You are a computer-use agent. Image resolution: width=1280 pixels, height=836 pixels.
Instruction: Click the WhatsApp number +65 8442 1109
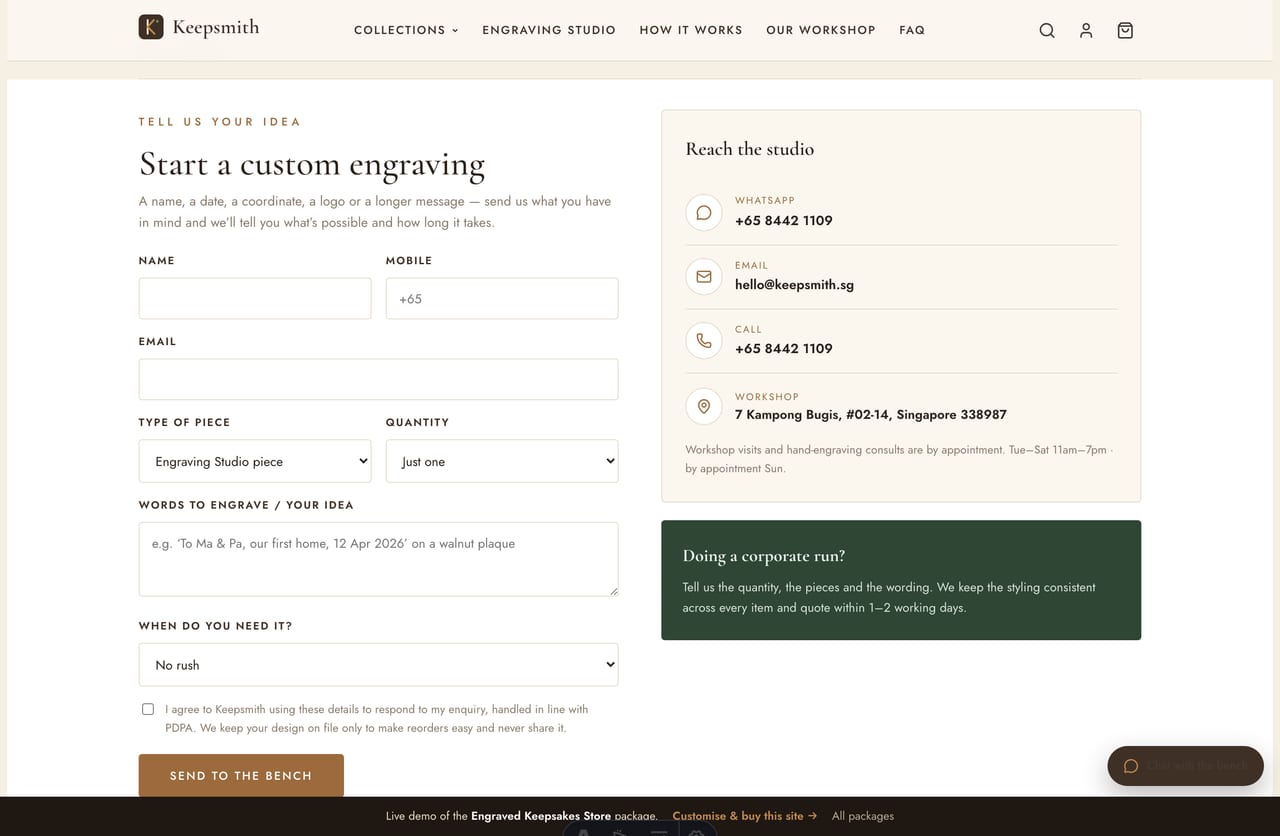click(784, 220)
